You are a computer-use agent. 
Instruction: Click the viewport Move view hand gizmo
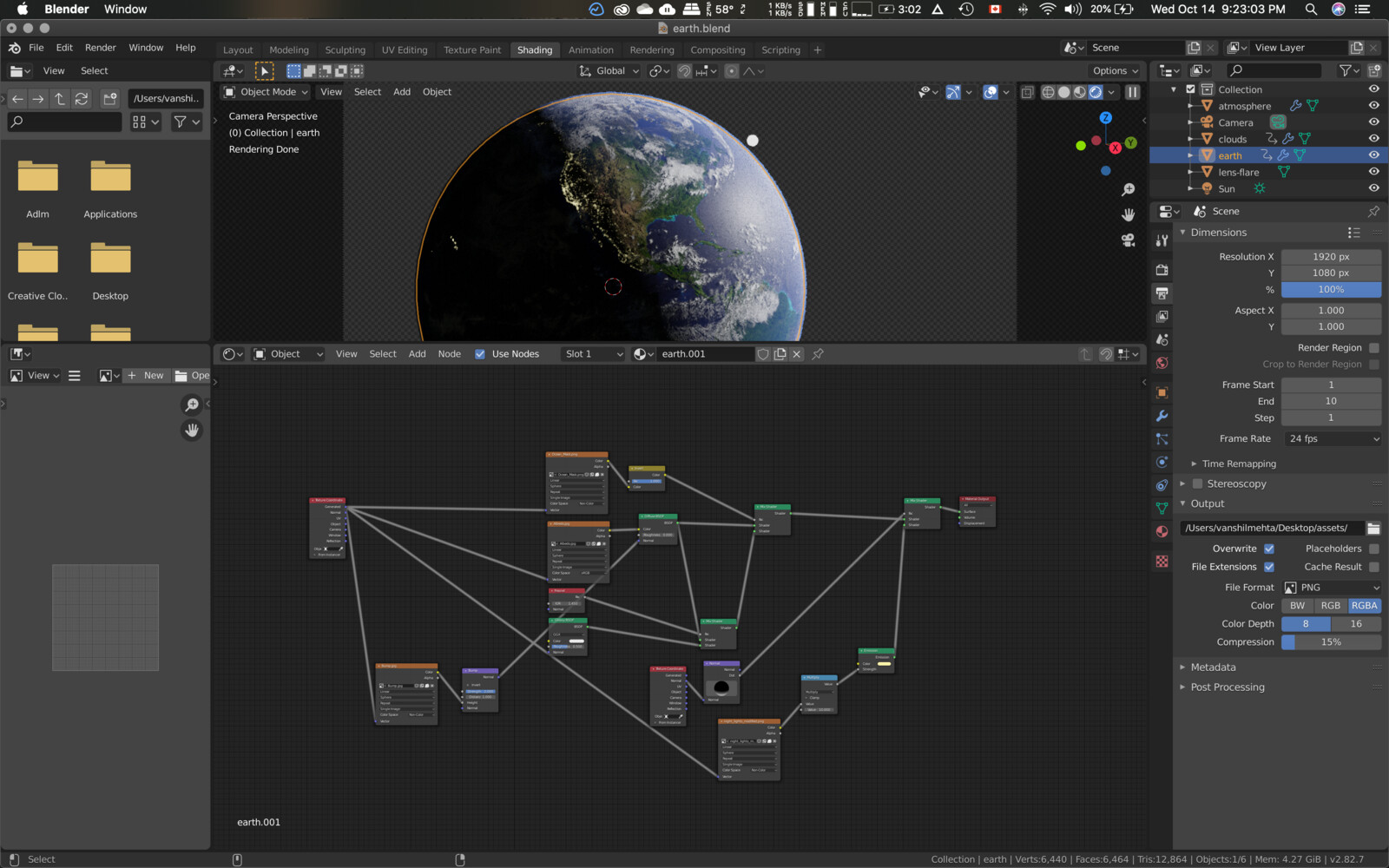click(x=1128, y=214)
